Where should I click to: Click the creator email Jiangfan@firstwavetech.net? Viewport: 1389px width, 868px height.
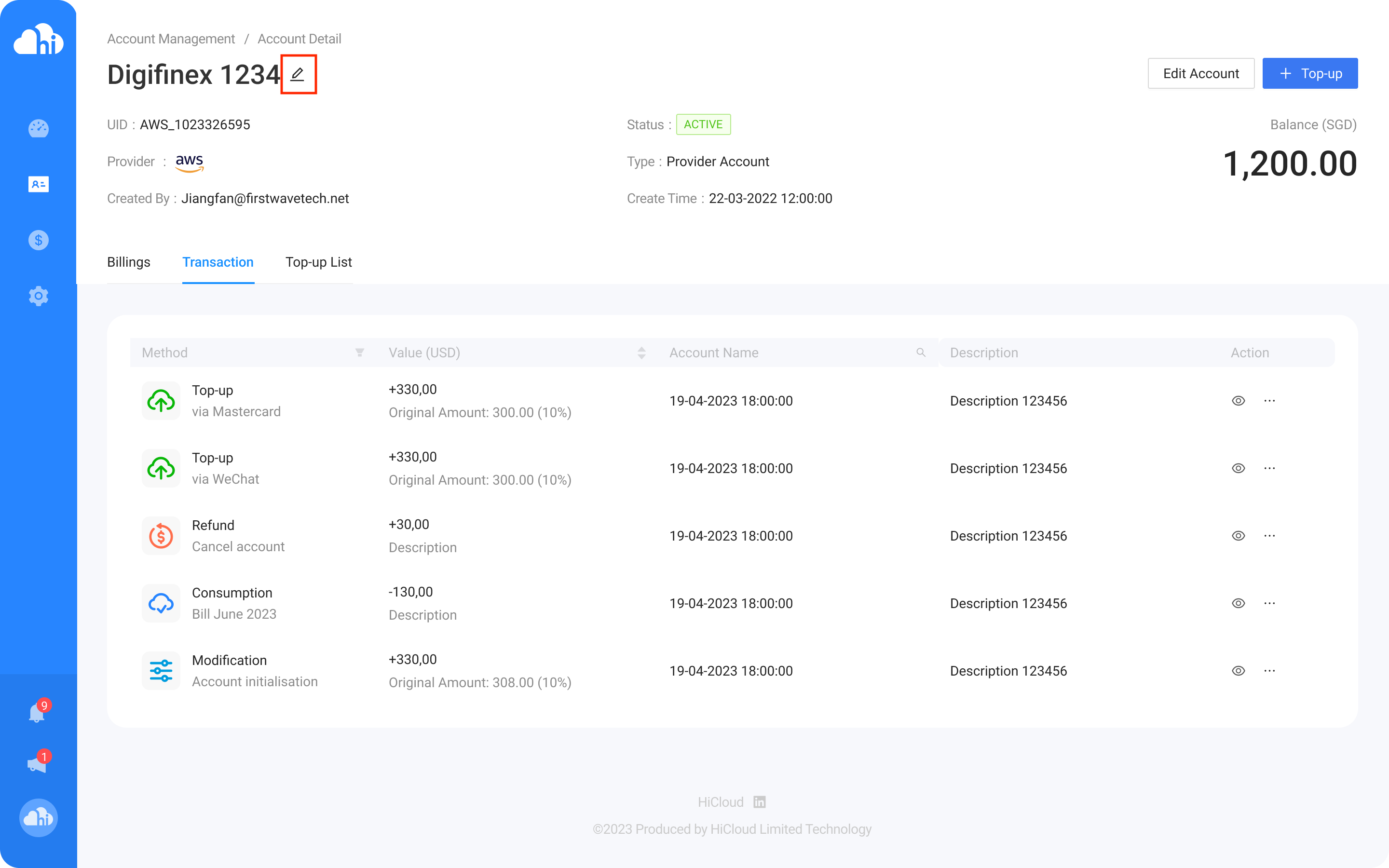coord(265,199)
